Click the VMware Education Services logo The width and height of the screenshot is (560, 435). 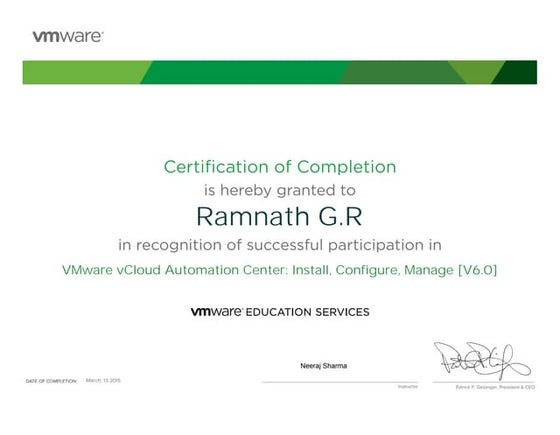point(280,312)
